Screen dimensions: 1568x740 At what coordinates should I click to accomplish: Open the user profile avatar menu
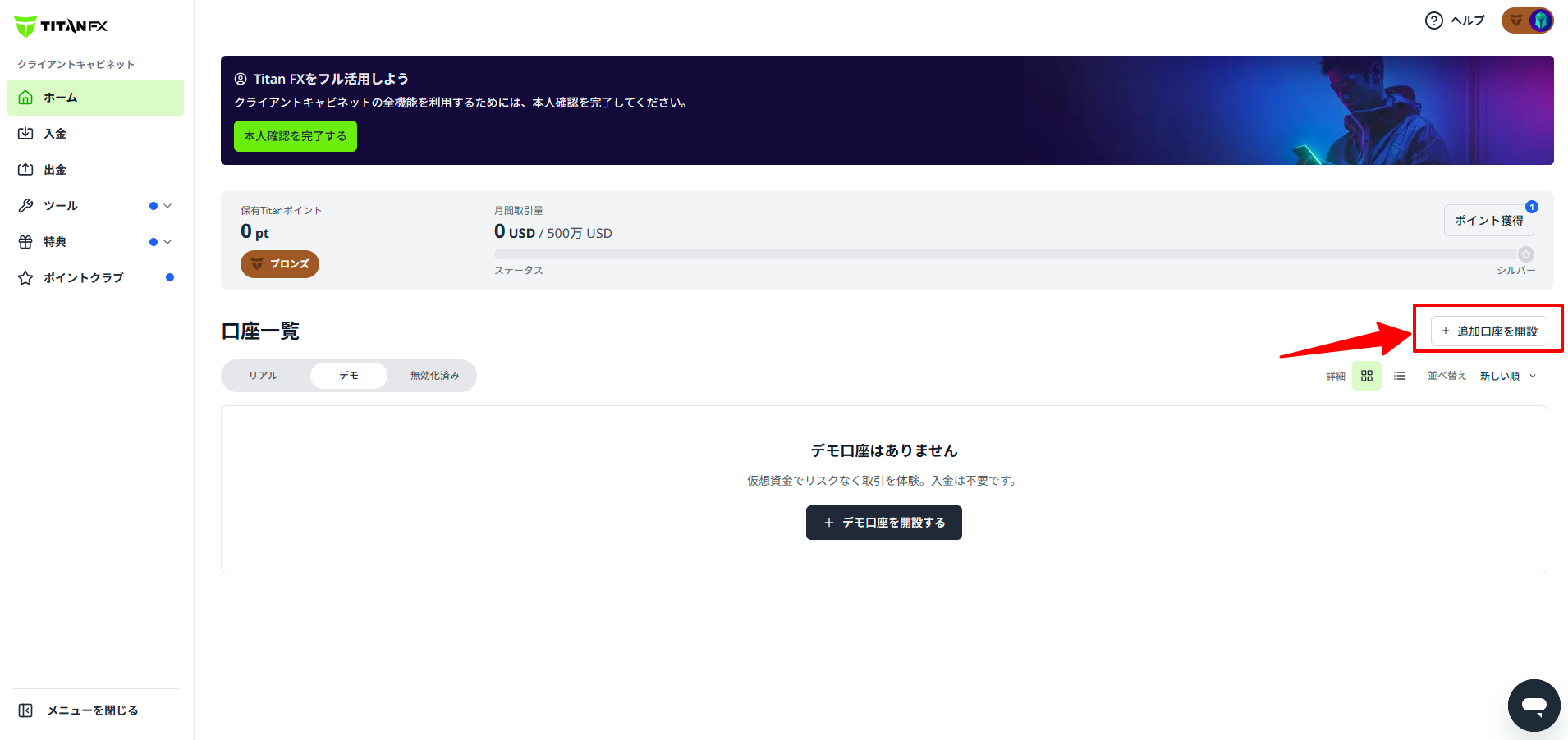point(1527,21)
